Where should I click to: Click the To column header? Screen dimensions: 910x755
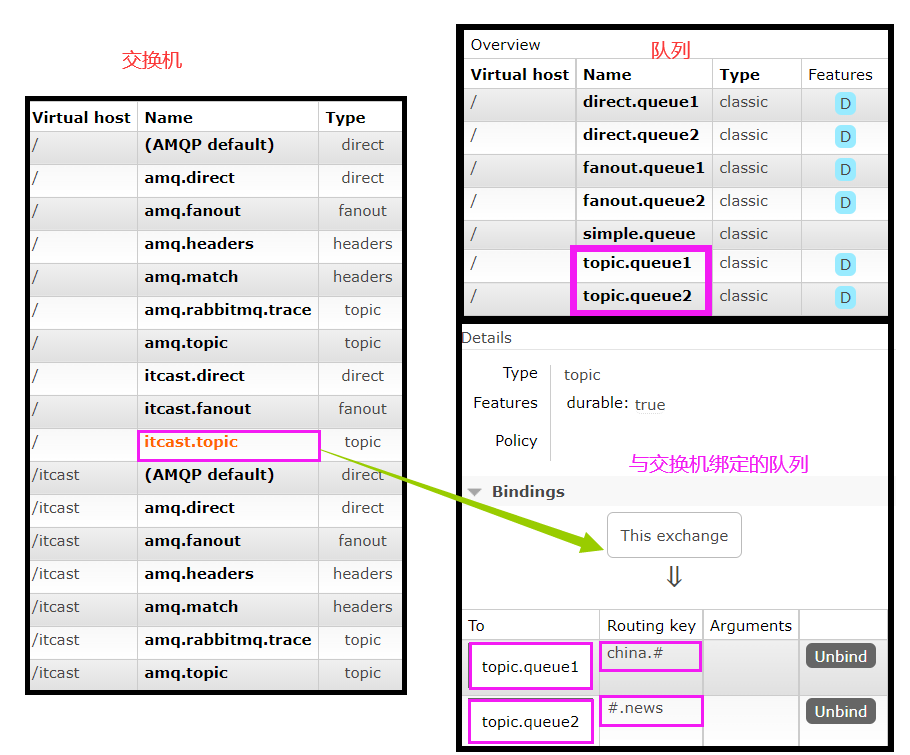tap(476, 626)
